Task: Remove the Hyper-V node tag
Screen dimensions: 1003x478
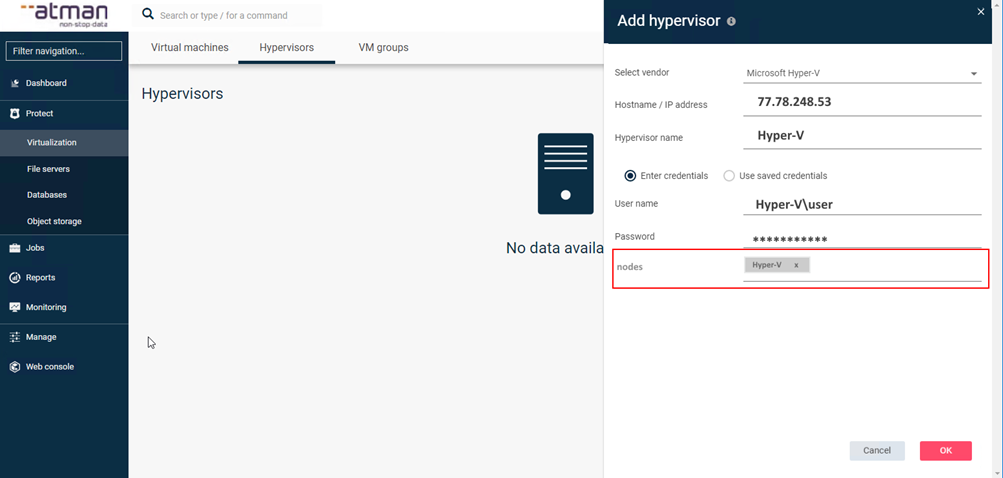Action: [x=796, y=265]
